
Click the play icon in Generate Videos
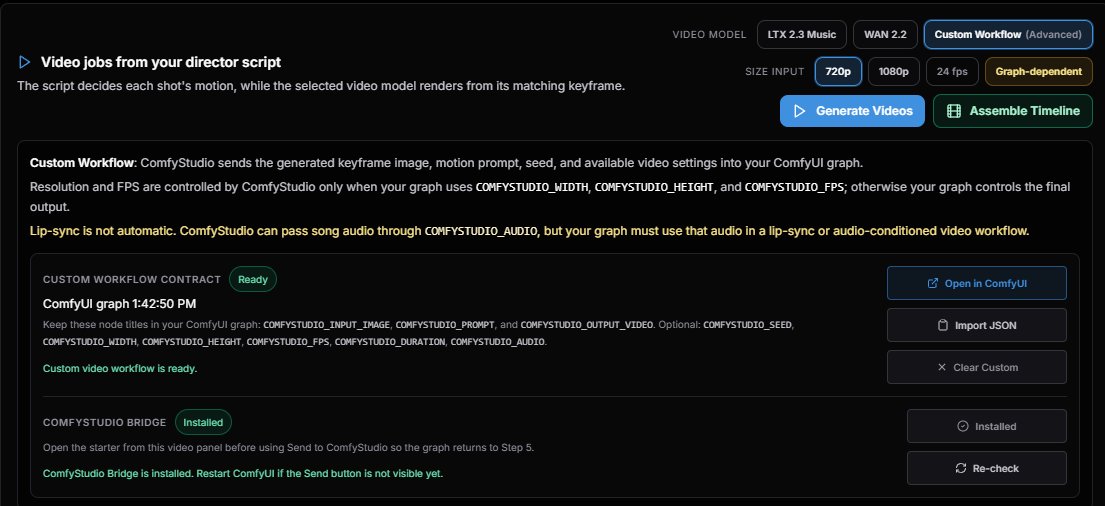[x=799, y=111]
